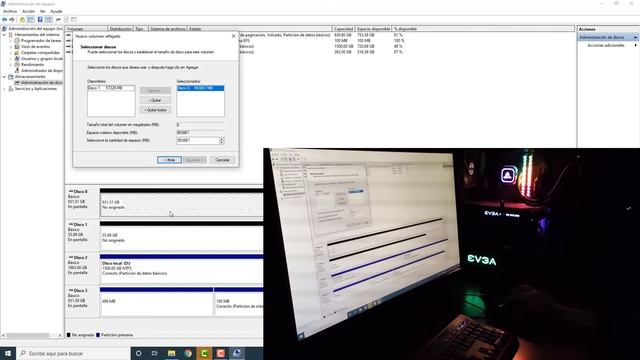Decrease space amount with spinner down arrow
This screenshot has height=360, width=640.
(x=222, y=142)
